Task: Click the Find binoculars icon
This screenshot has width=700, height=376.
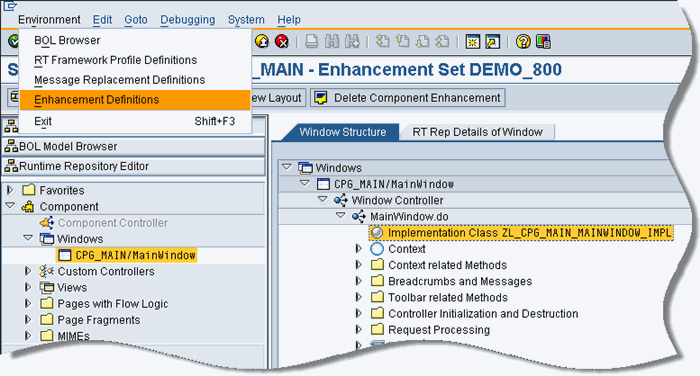Action: (x=332, y=42)
